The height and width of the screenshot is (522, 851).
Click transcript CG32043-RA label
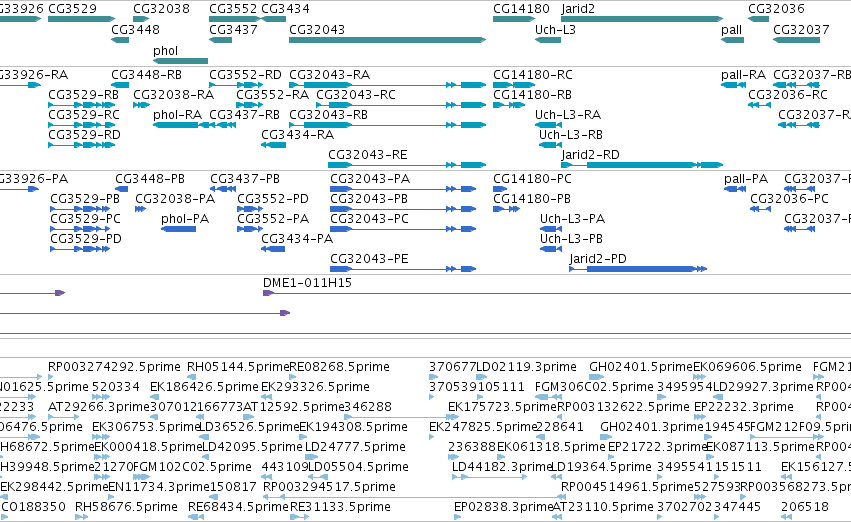(329, 74)
